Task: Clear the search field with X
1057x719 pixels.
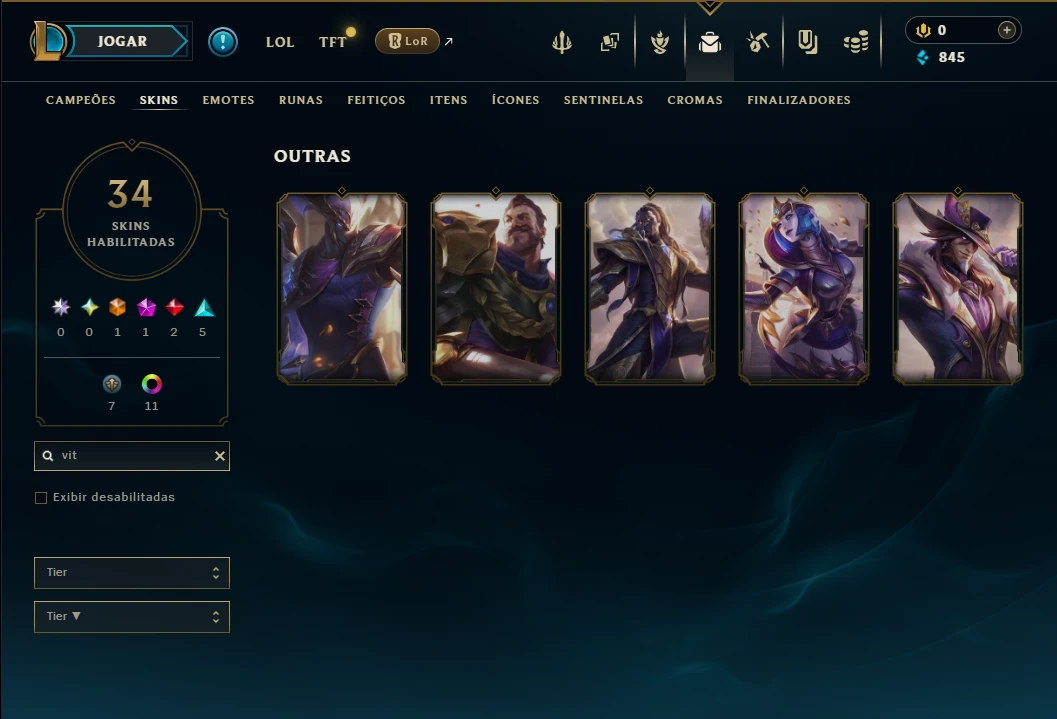Action: pos(220,456)
